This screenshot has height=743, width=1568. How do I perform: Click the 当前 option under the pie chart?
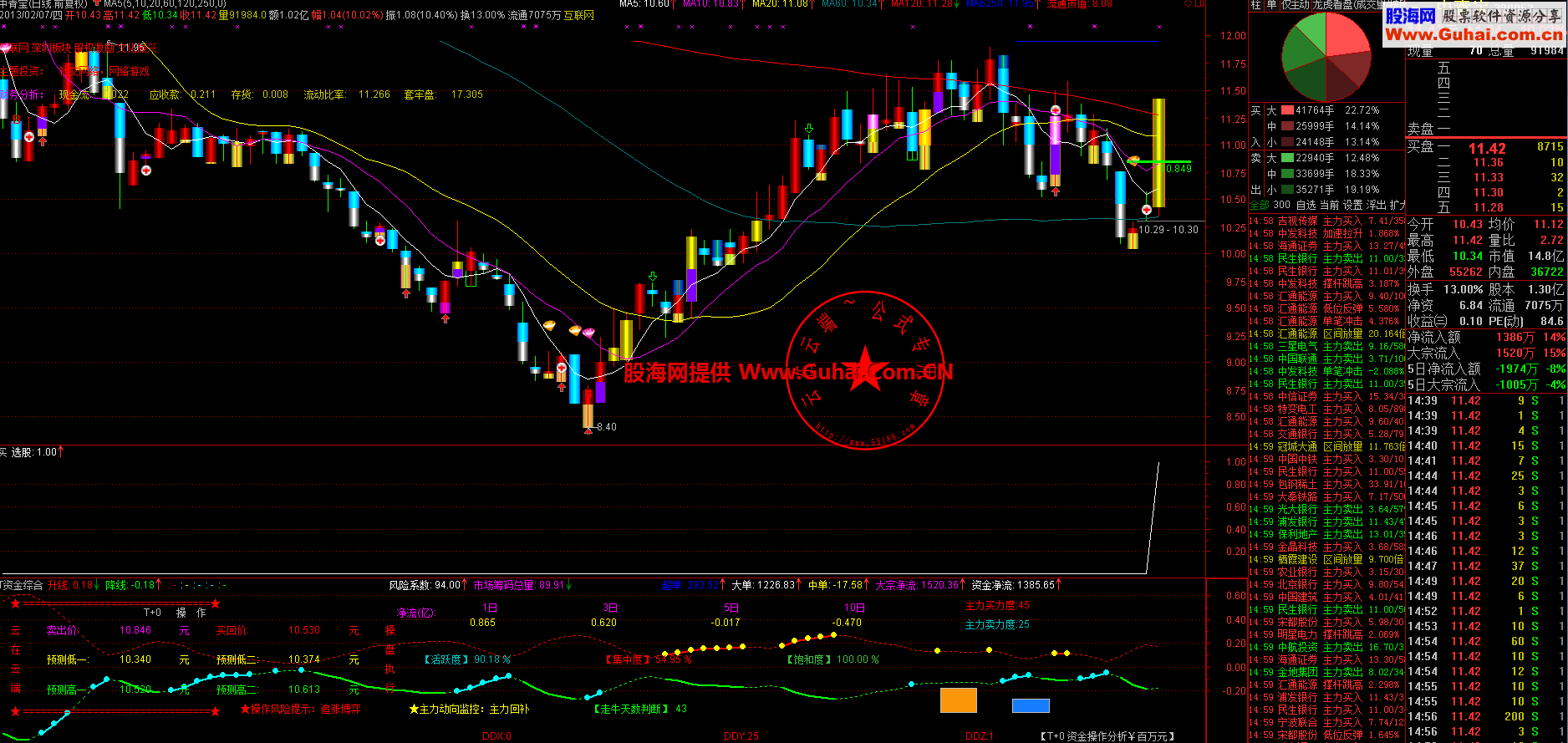[x=1329, y=205]
